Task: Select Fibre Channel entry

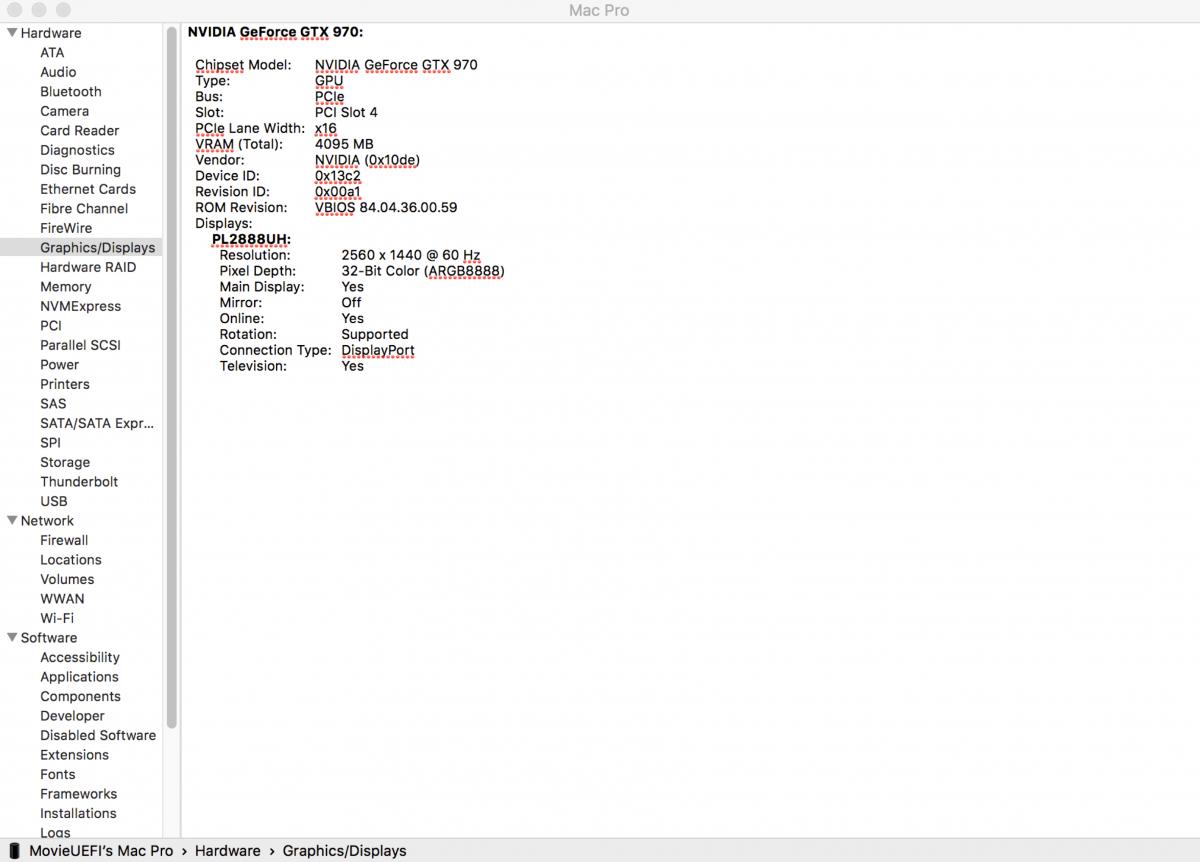Action: tap(84, 209)
